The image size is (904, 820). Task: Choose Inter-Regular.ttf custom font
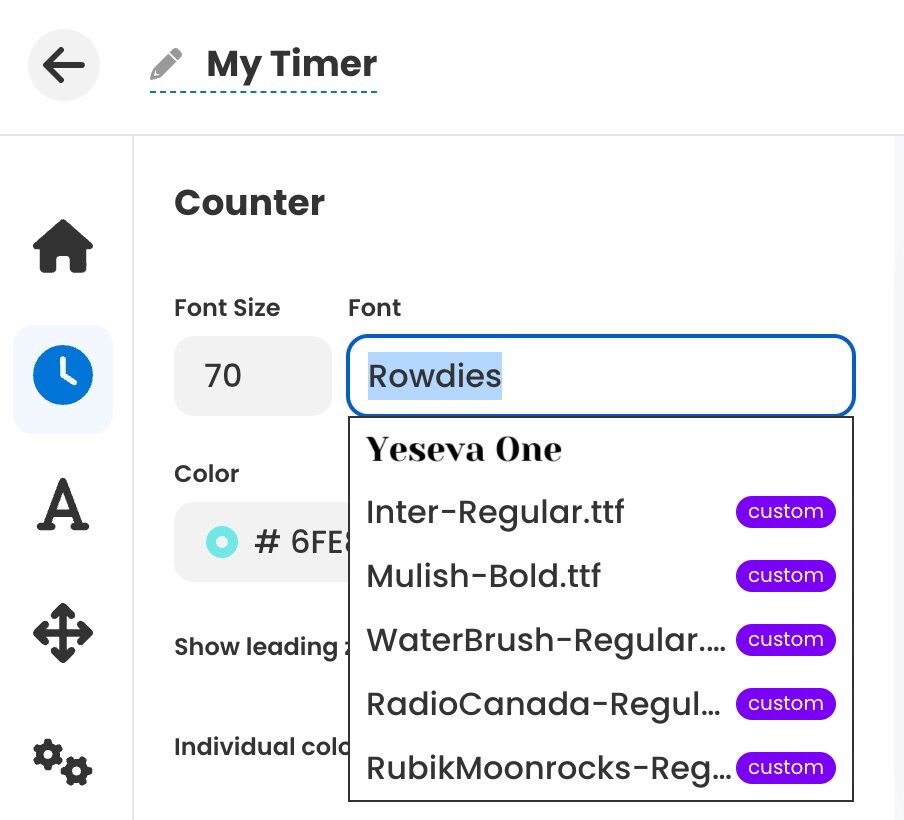(x=495, y=512)
